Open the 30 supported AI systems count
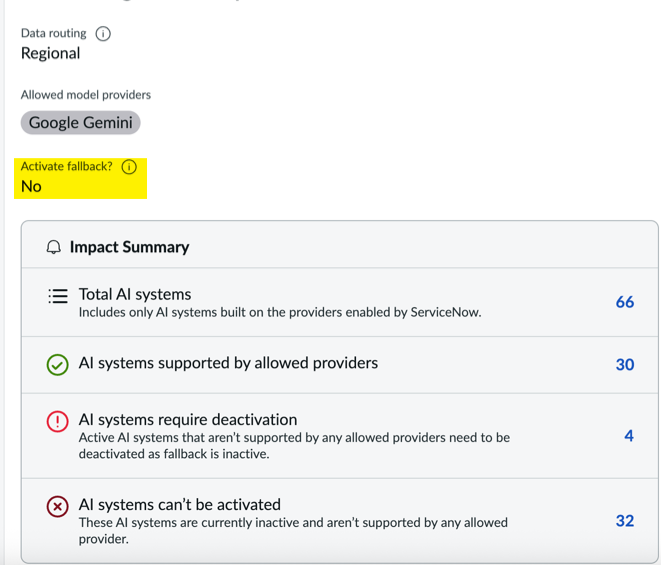The image size is (661, 565). pos(625,365)
